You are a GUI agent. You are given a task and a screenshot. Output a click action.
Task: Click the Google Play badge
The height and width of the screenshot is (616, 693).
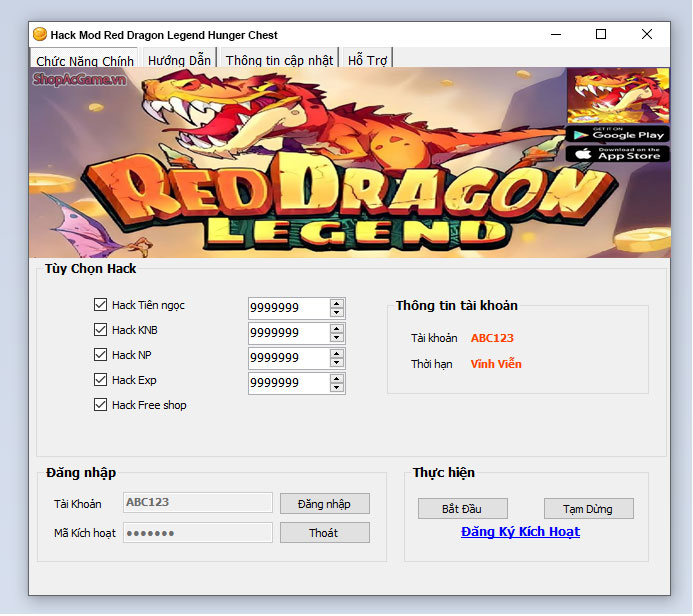click(x=617, y=133)
